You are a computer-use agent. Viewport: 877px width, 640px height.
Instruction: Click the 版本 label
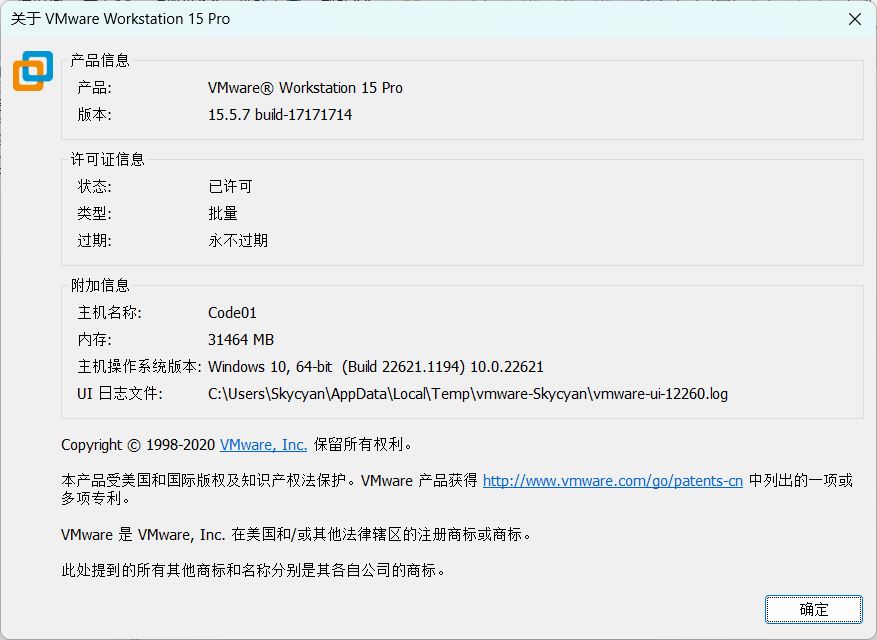click(x=95, y=115)
